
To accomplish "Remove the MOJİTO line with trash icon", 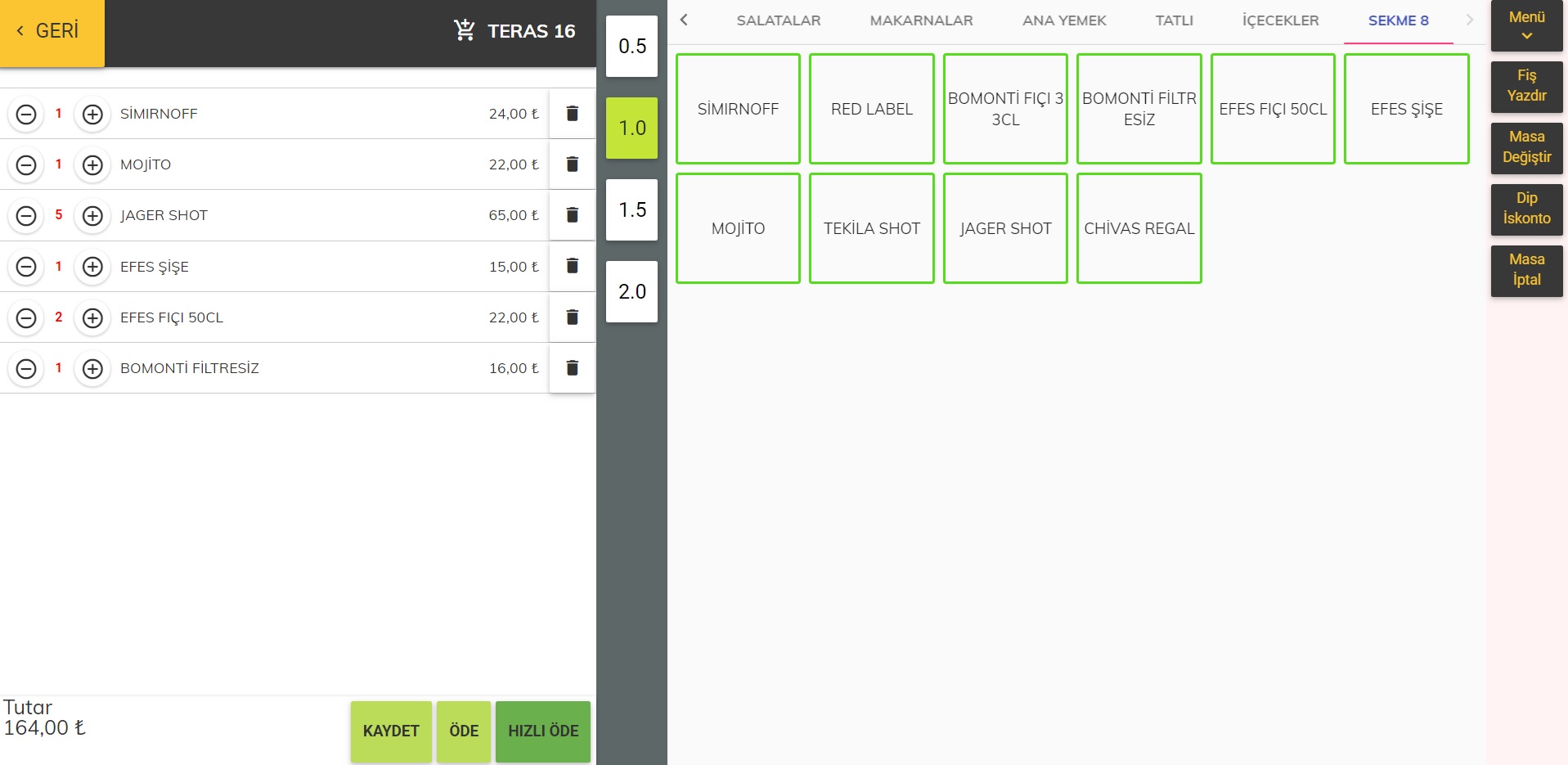I will pyautogui.click(x=572, y=164).
